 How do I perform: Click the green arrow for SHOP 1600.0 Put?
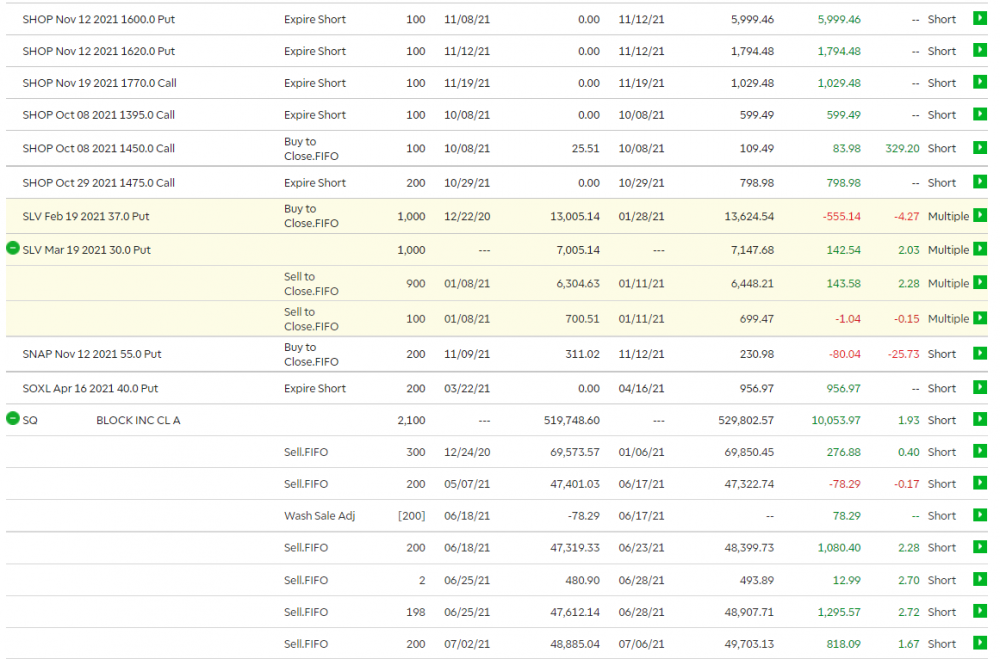[x=979, y=20]
